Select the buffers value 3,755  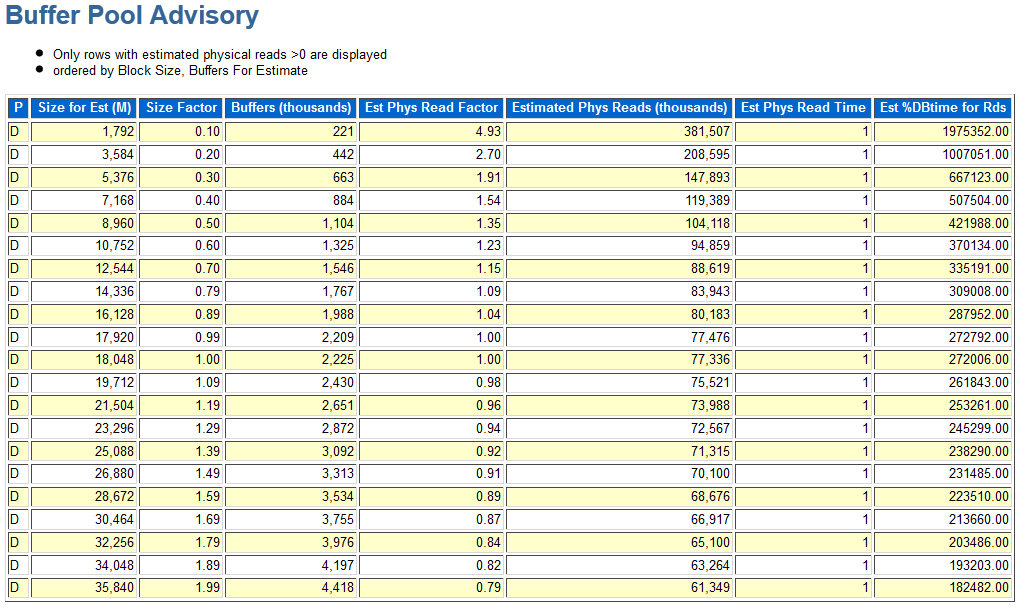click(291, 518)
